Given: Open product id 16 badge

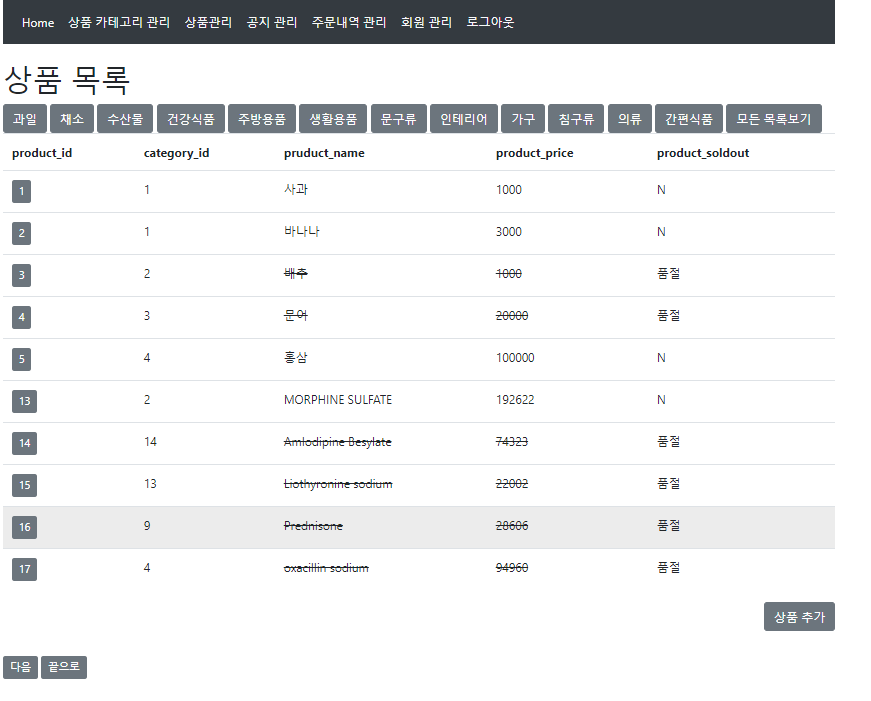Looking at the screenshot, I should click(24, 527).
